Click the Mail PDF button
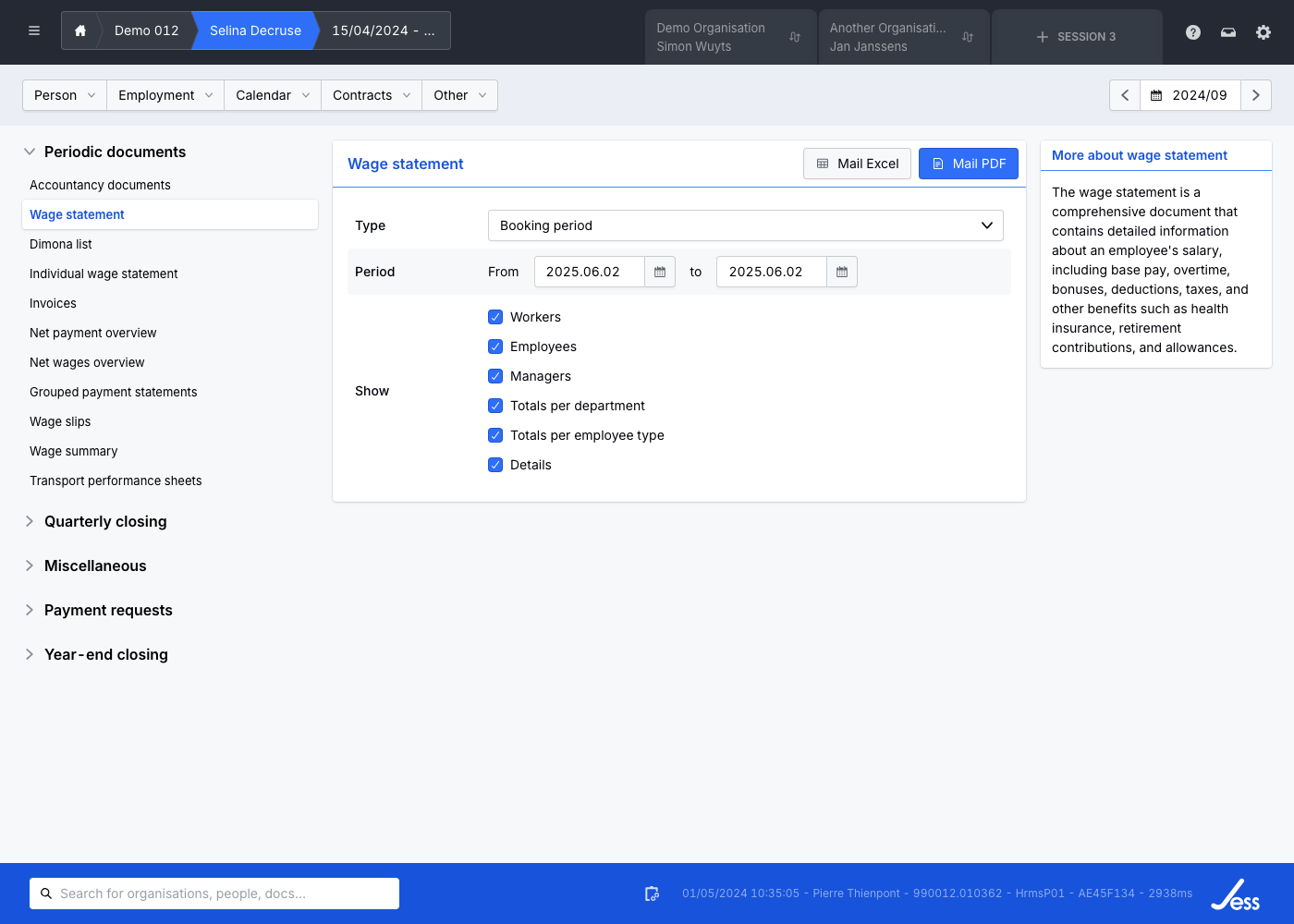The width and height of the screenshot is (1294, 924). click(968, 164)
